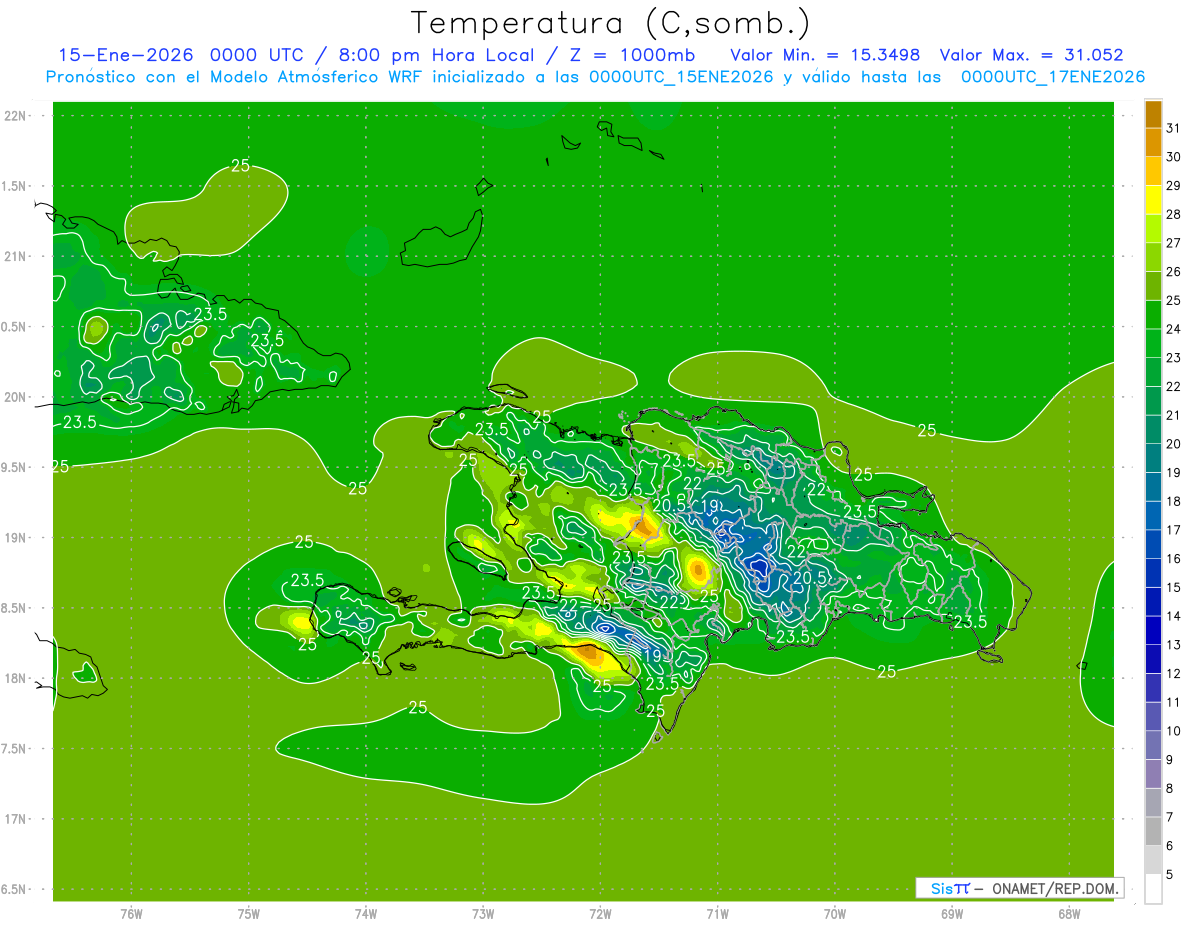Click the legend color band between 20 and 21
Viewport: 1200px width, 927px height.
click(1153, 430)
